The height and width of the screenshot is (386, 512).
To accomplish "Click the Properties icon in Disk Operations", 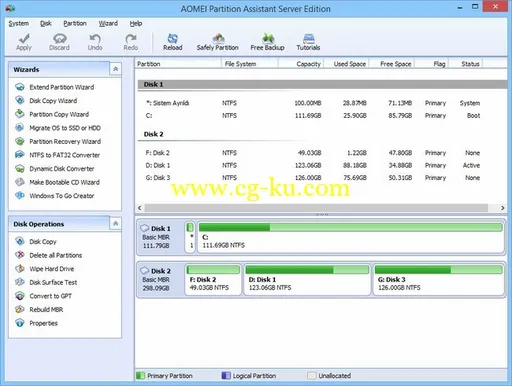I will [20, 323].
